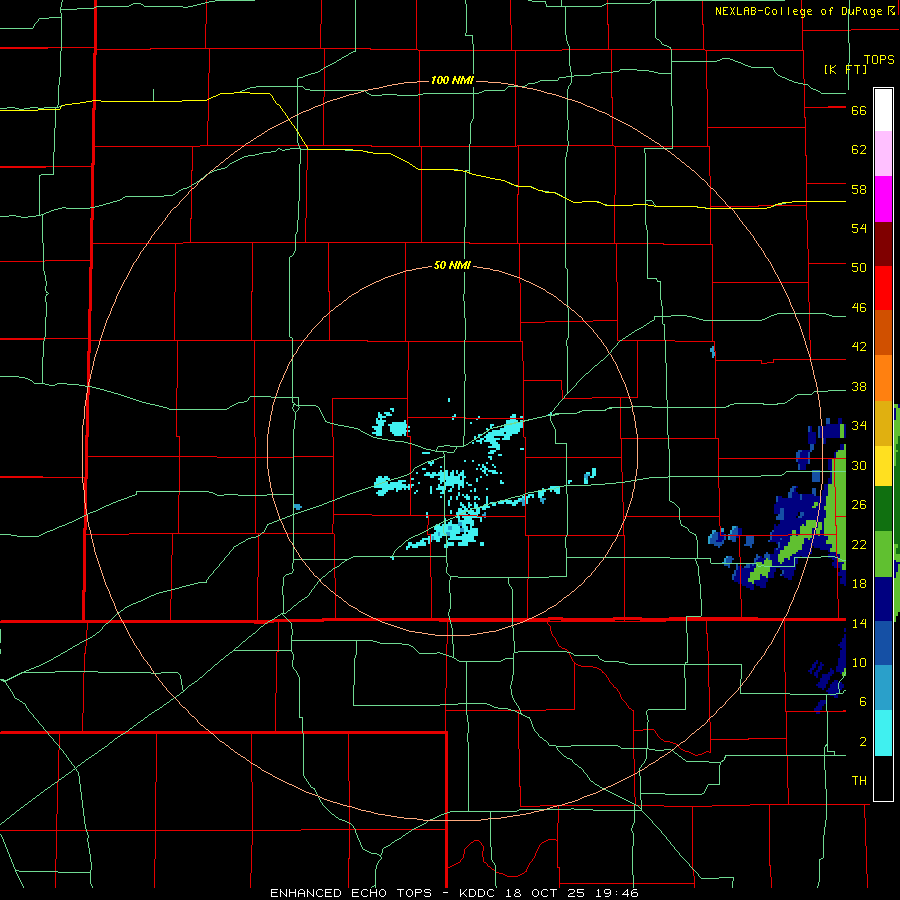This screenshot has height=900, width=900.
Task: Click the bright red 50 kft legend swatch
Action: [883, 288]
